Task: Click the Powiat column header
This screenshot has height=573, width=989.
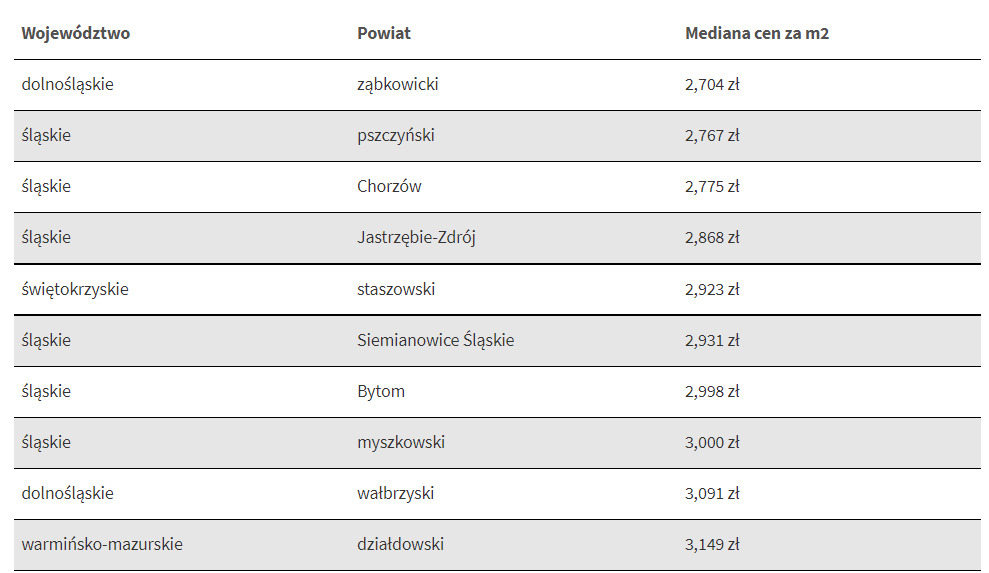Action: click(x=384, y=33)
